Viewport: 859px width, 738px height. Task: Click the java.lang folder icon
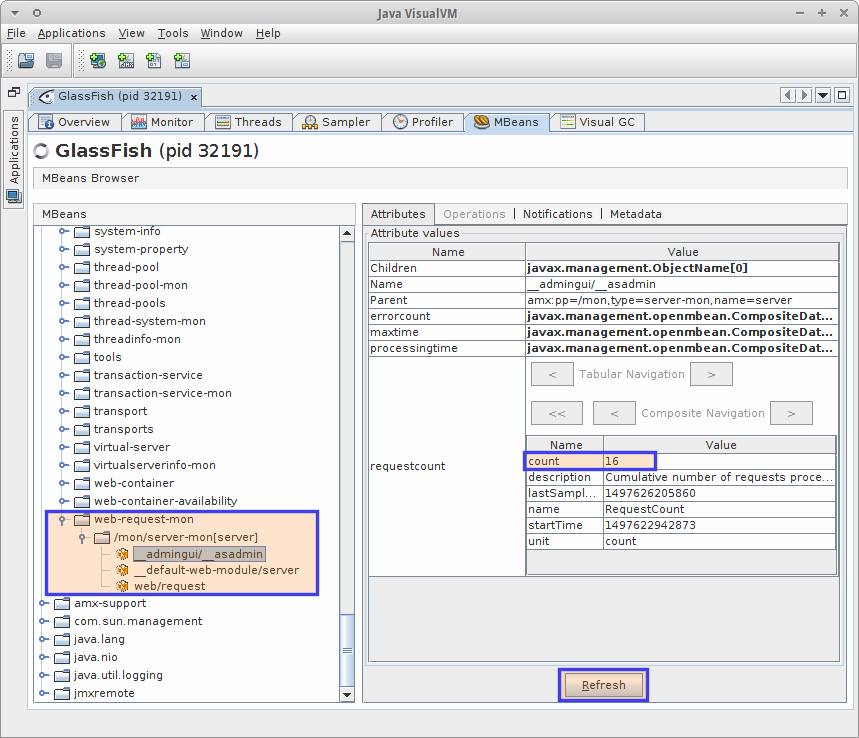point(62,639)
